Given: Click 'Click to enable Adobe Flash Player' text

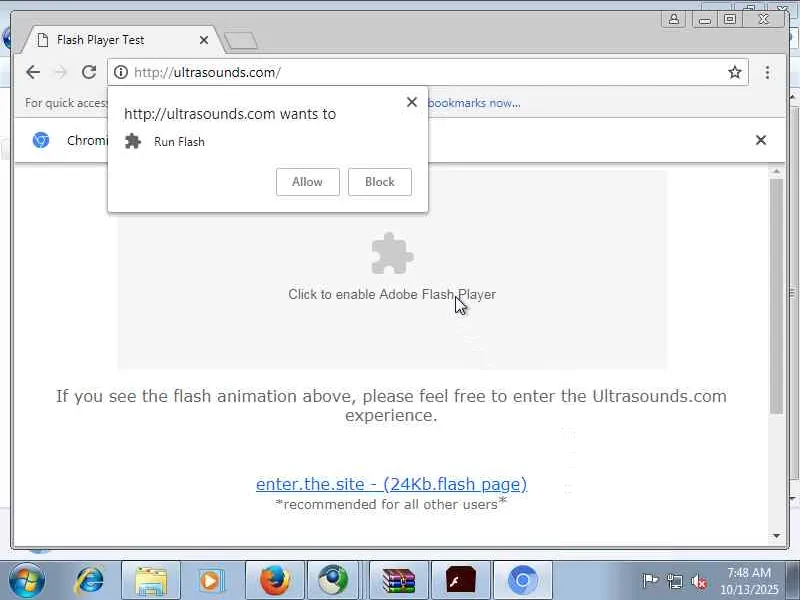Looking at the screenshot, I should click(392, 294).
